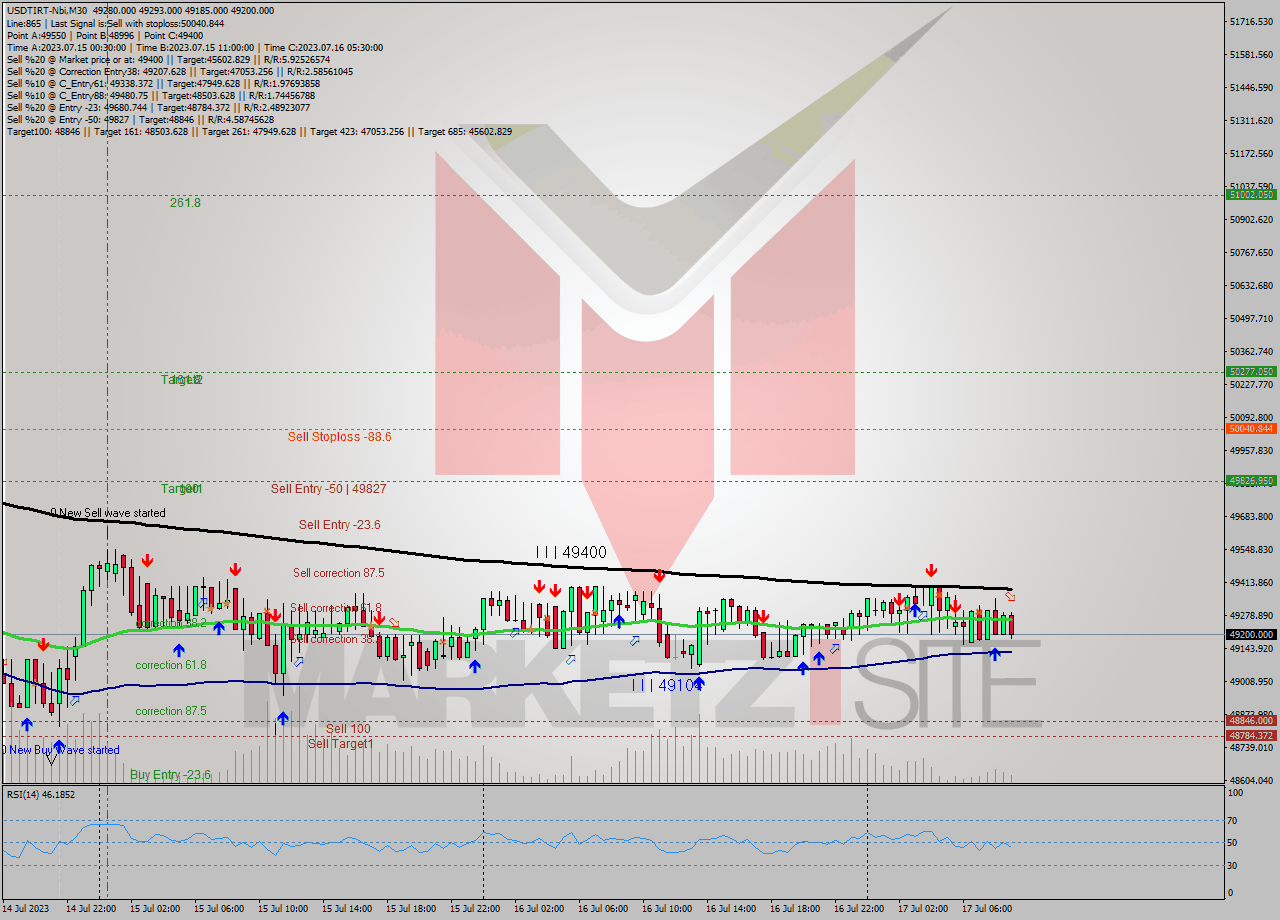
Task: Click the 'Target100: 48846' targets line
Action: point(259,131)
